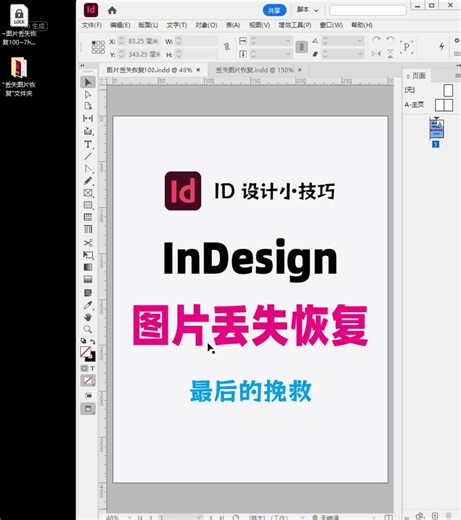Select the Page tool
461x520 pixels.
pos(88,106)
